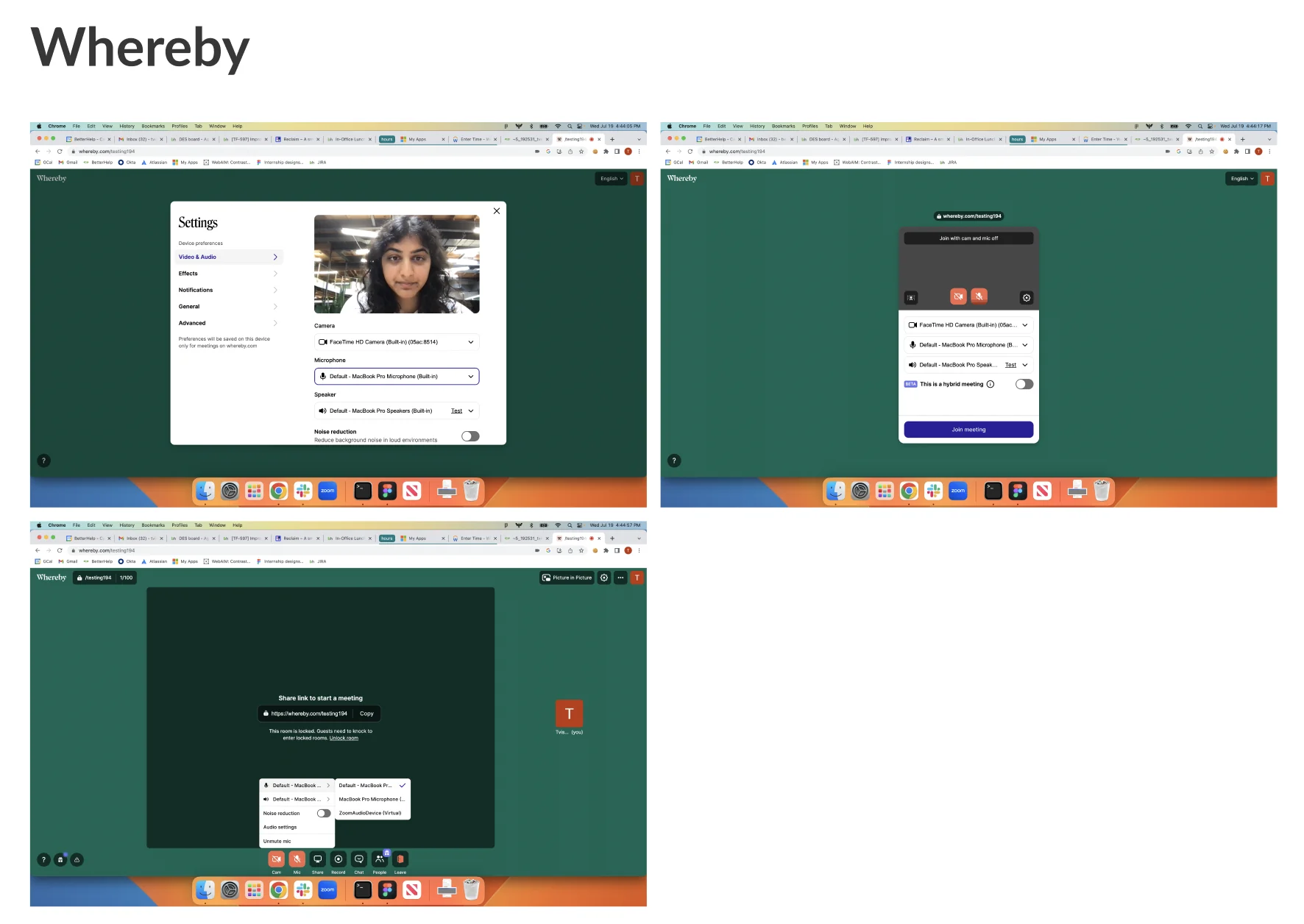Click the camera-off icon on the pre-join card
Screen dimensions: 1304x924
tap(958, 296)
